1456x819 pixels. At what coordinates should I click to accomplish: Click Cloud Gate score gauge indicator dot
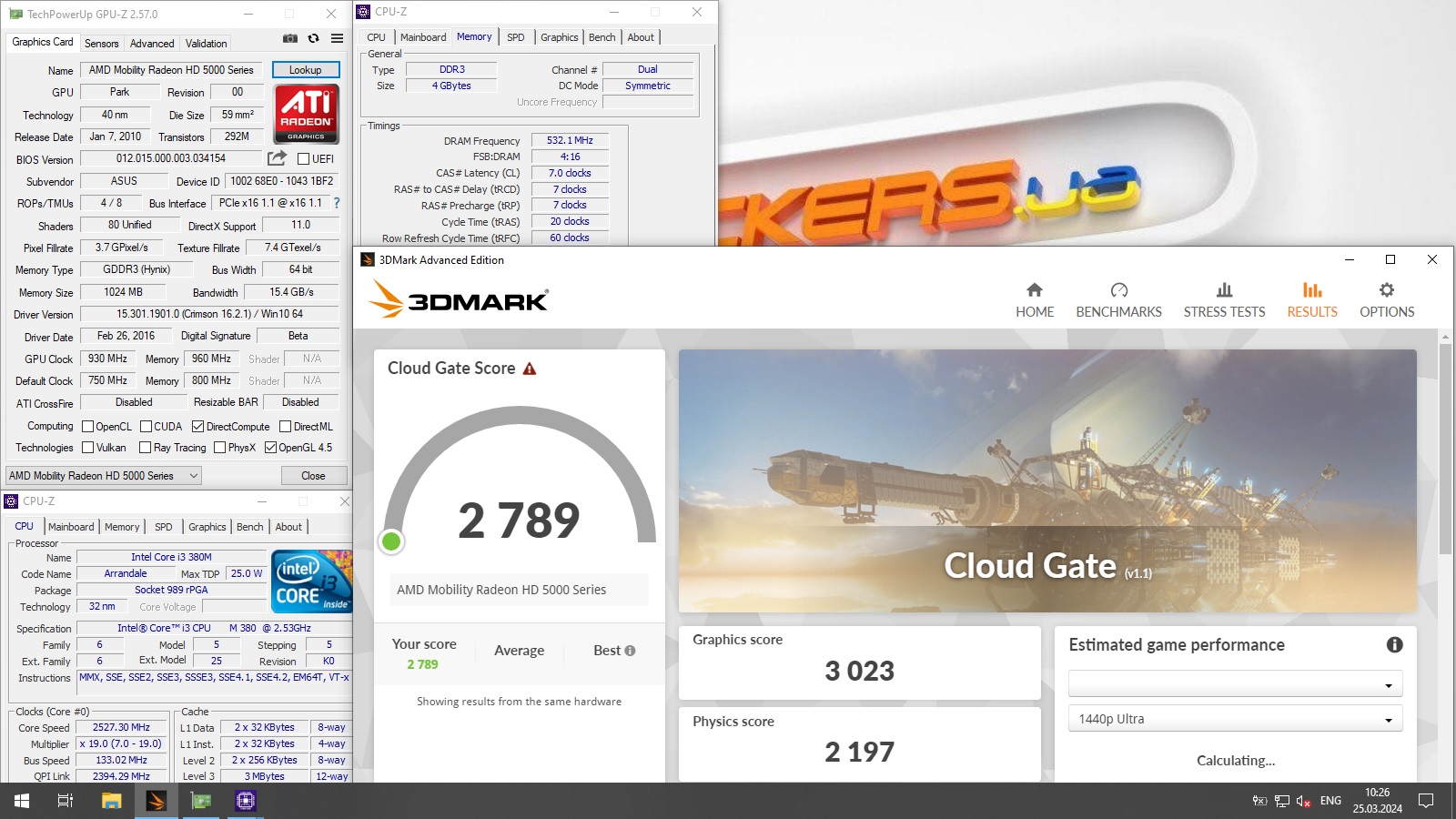[391, 541]
